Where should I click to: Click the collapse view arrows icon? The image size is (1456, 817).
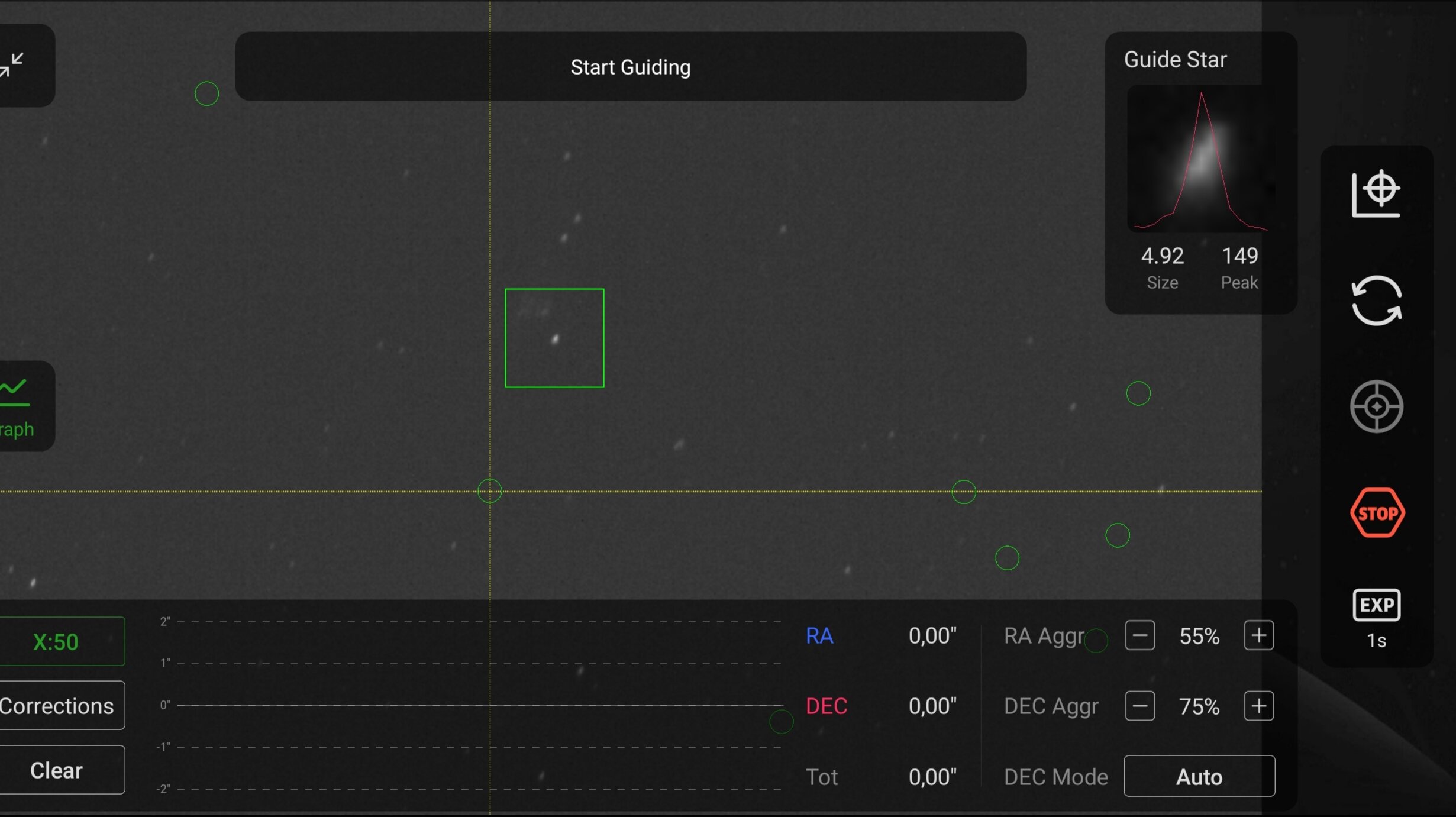click(13, 65)
